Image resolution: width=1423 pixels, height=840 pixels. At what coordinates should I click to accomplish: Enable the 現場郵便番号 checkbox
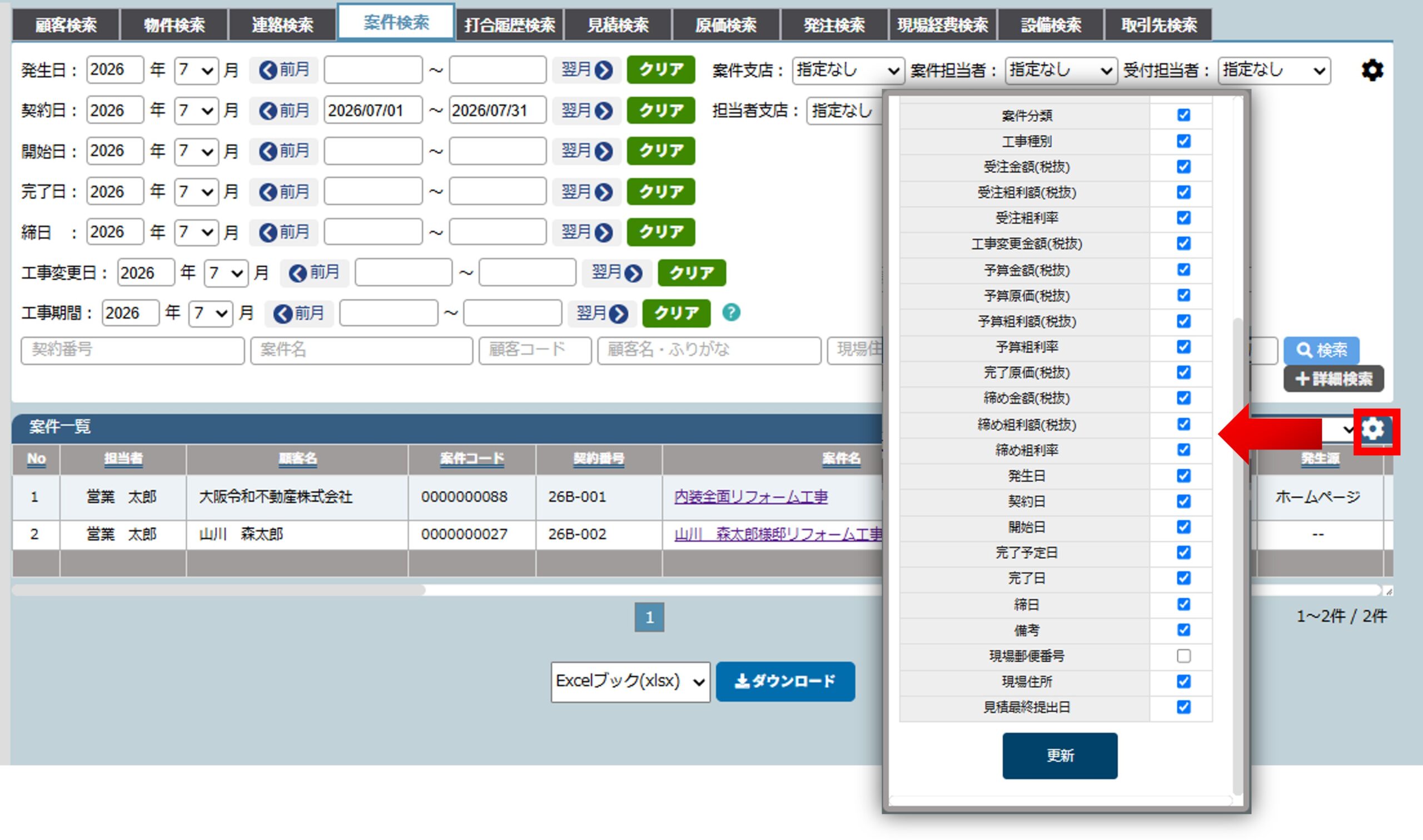point(1183,656)
